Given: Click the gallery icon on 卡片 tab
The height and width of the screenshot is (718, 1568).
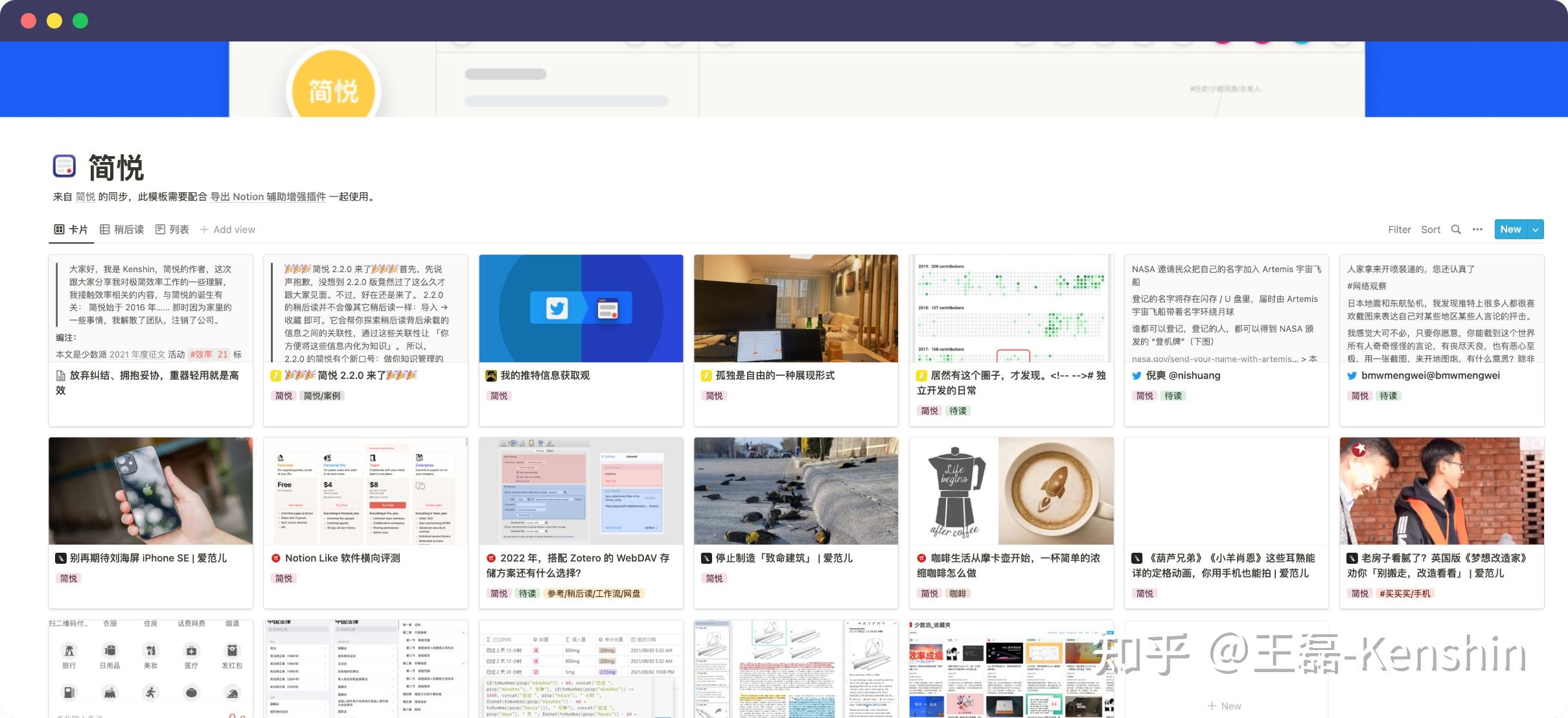Looking at the screenshot, I should (x=59, y=229).
